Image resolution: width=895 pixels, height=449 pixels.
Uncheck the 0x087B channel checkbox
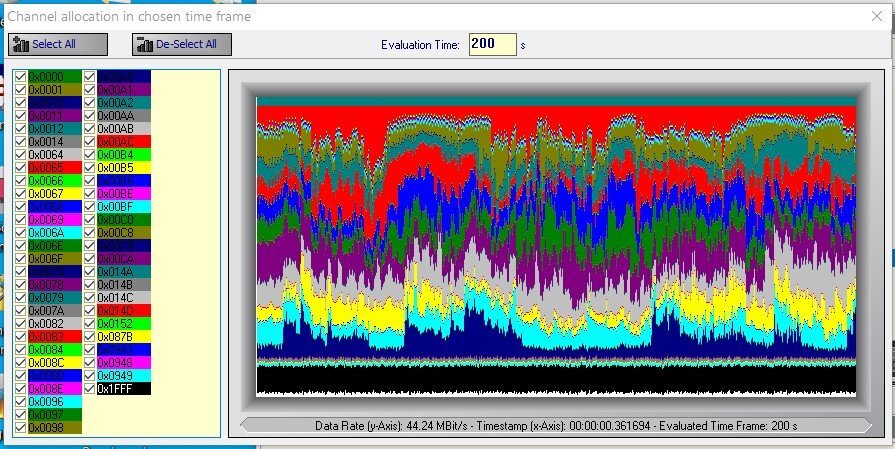(x=90, y=337)
